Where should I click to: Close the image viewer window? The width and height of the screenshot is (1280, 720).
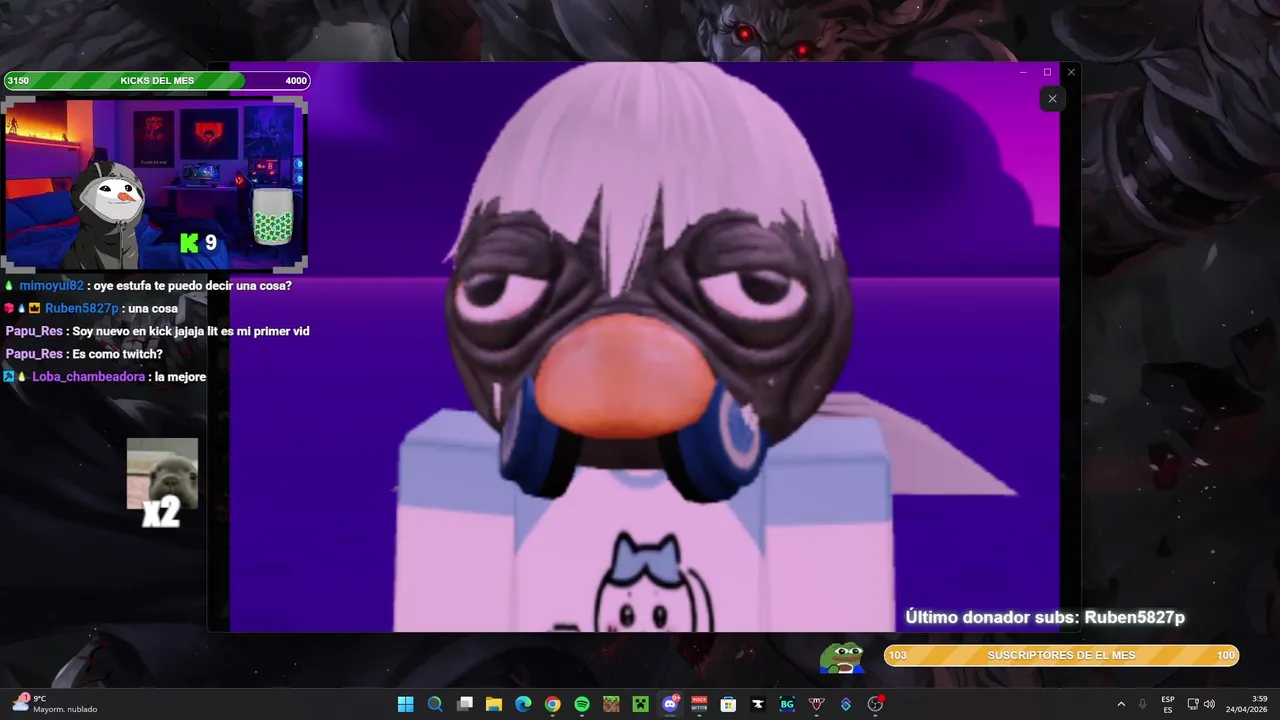1071,72
